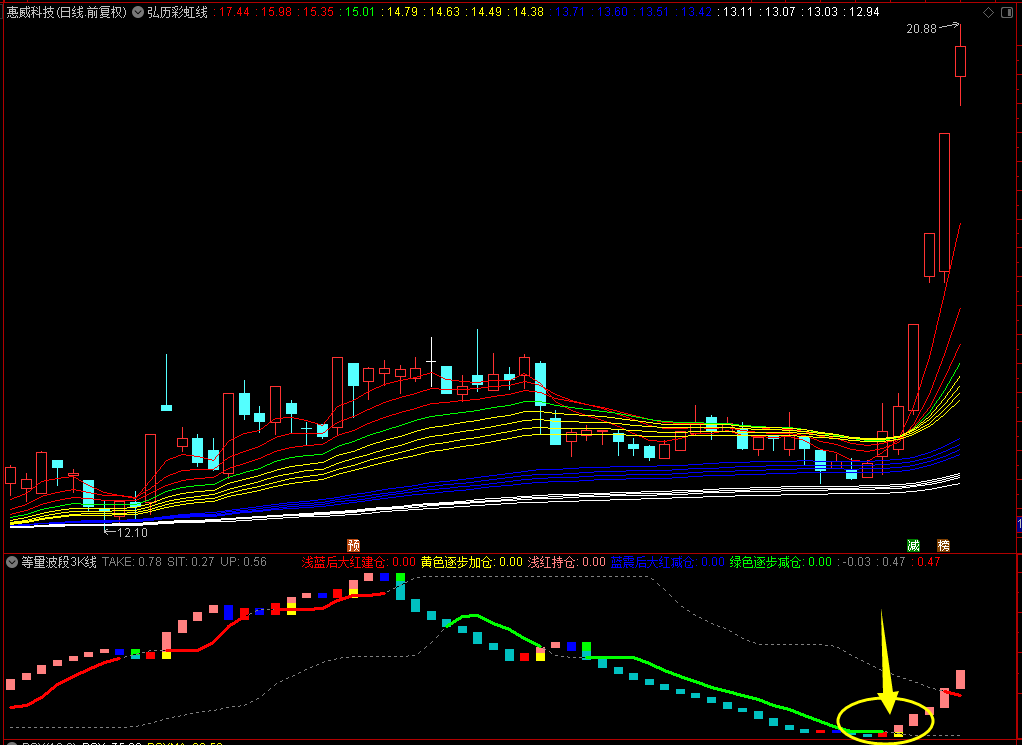The image size is (1022, 745).
Task: Click the 浅红持仓: 0.00 label
Action: [566, 562]
